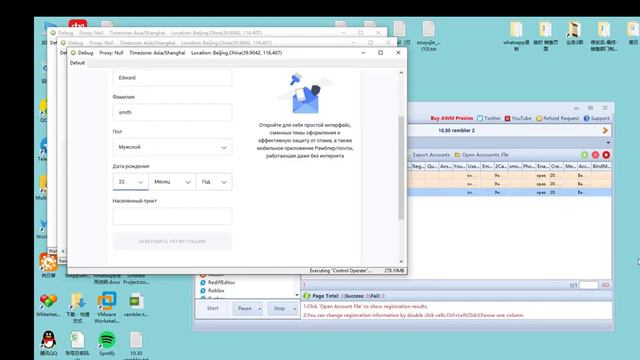Click the down arrow of the program list
640x360 pixels.
pyautogui.click(x=297, y=295)
